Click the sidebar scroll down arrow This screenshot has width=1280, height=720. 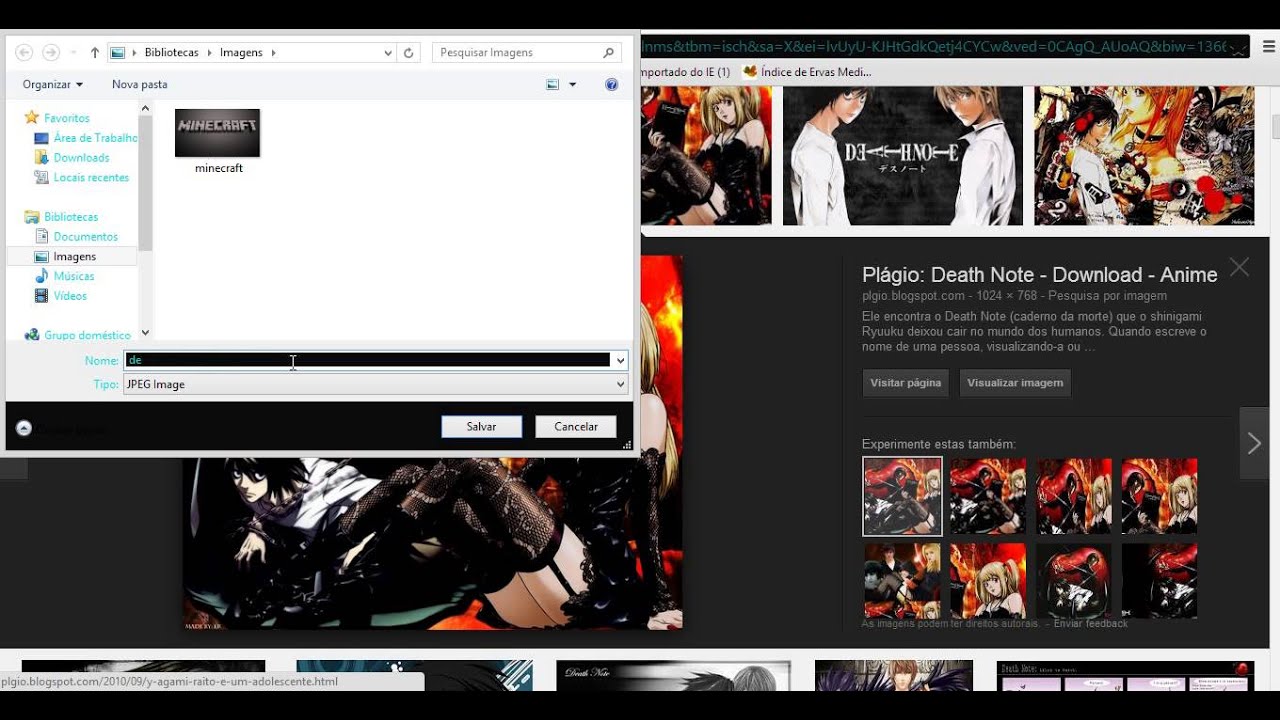[145, 333]
